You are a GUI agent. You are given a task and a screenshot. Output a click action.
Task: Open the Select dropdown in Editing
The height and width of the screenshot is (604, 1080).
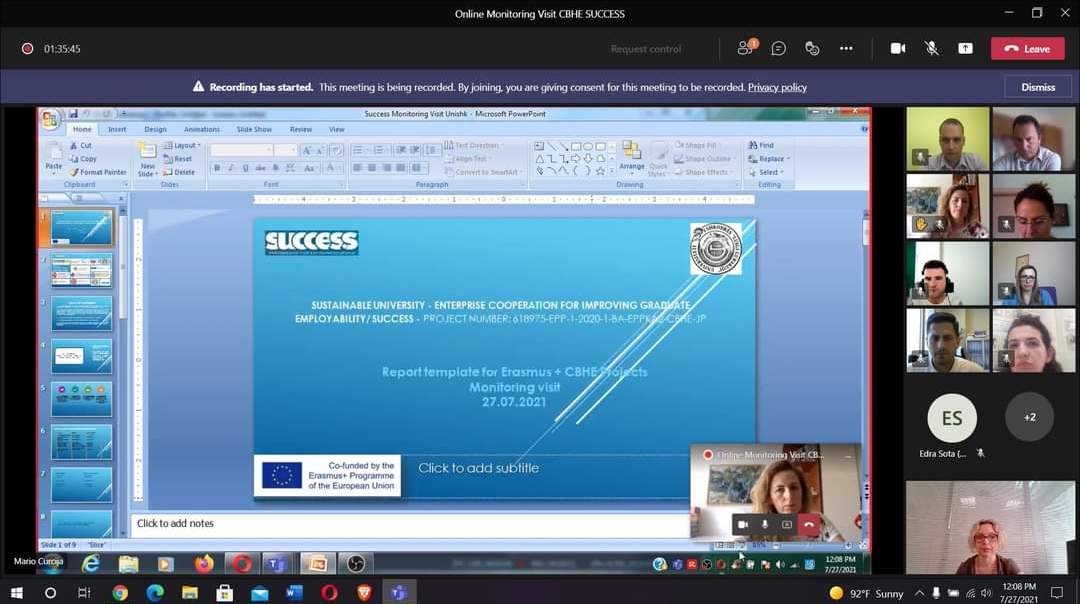767,172
